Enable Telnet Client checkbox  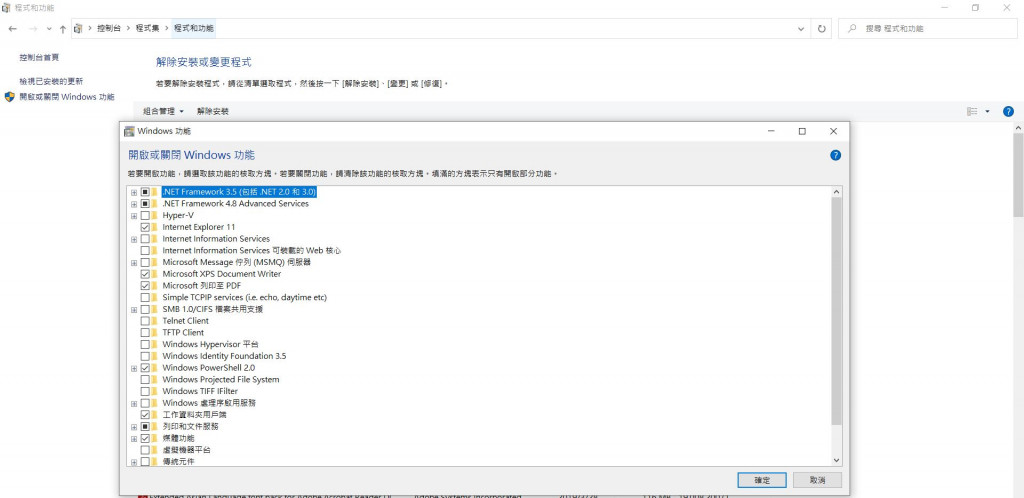tap(145, 321)
